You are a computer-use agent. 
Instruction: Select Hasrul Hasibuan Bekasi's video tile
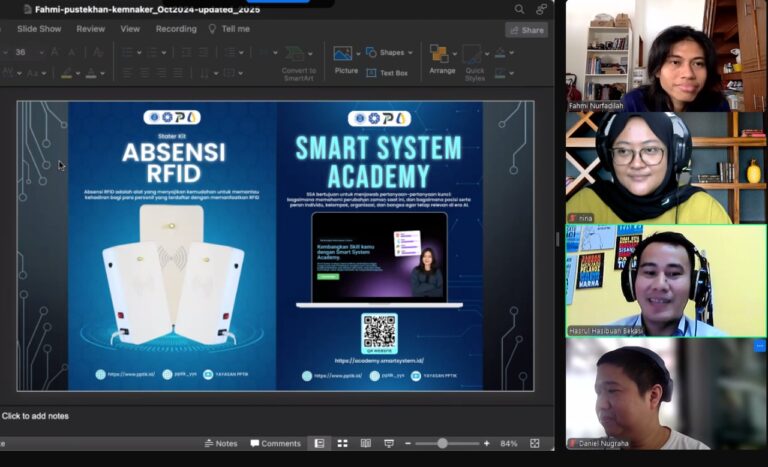[x=666, y=281]
